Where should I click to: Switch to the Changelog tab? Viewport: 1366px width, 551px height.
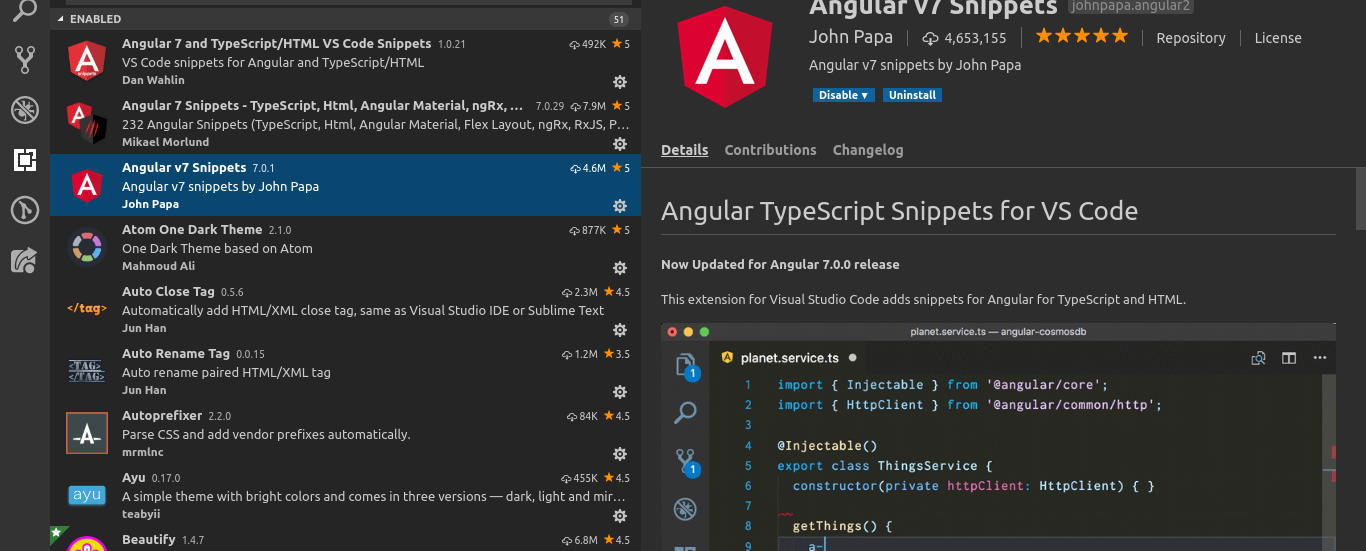point(868,150)
